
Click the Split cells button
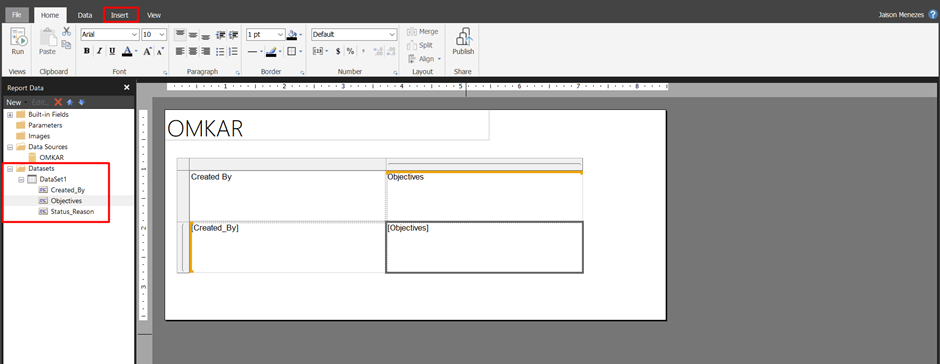420,45
